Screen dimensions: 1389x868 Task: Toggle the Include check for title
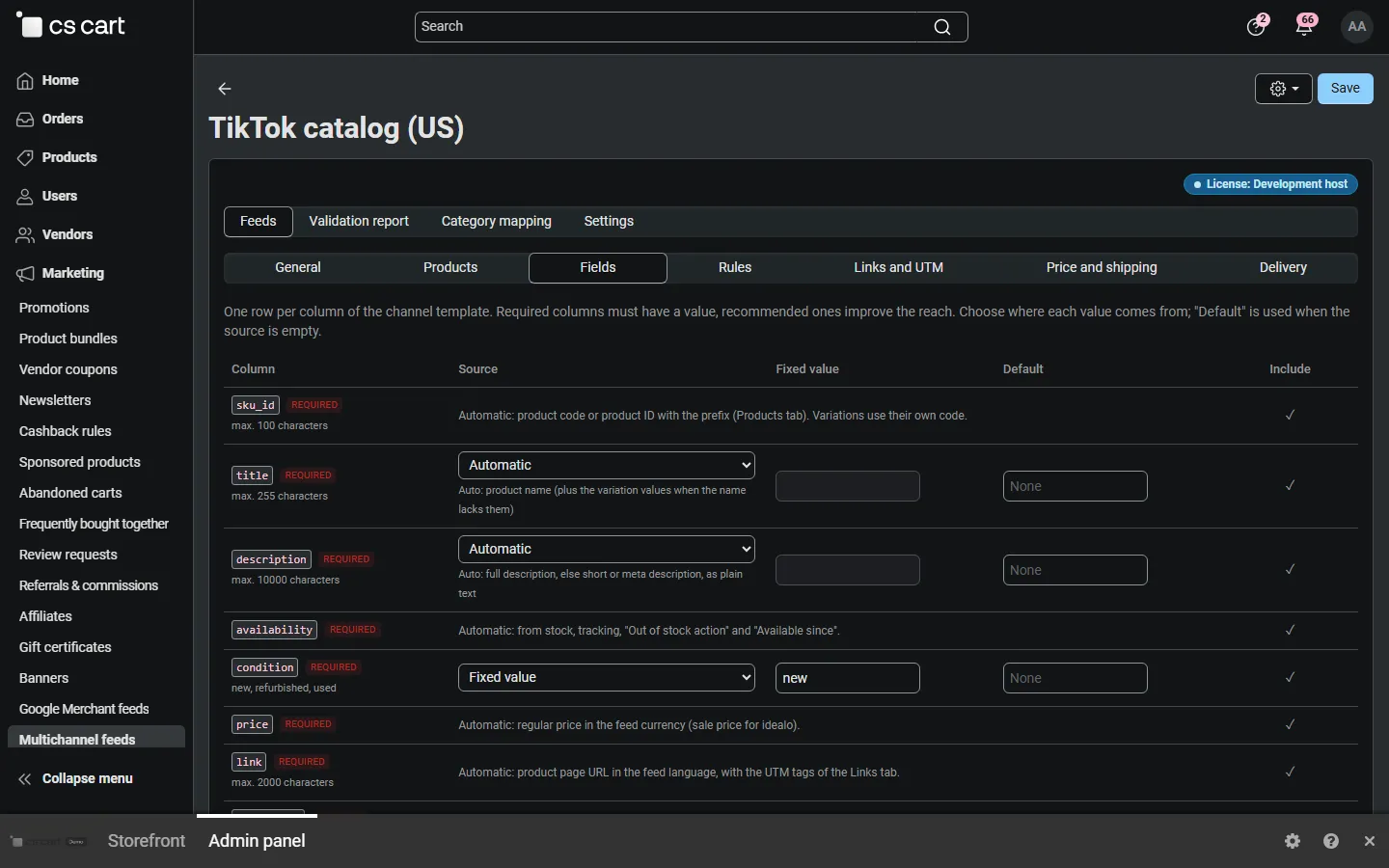pos(1290,485)
